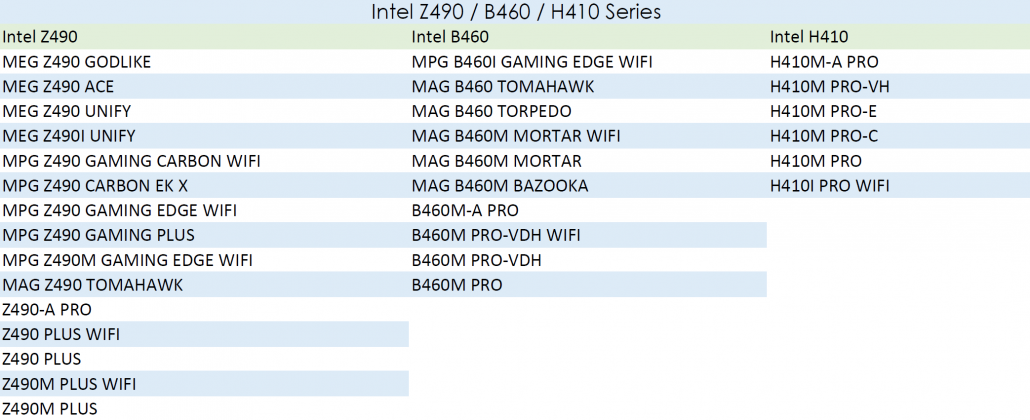The image size is (1030, 420).
Task: Click the Z490-A PRO entry
Action: point(47,310)
